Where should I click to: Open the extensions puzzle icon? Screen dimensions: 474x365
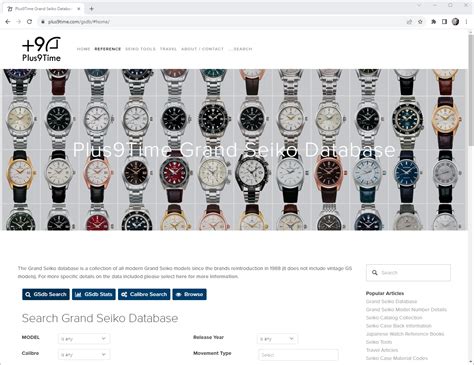[x=434, y=22]
